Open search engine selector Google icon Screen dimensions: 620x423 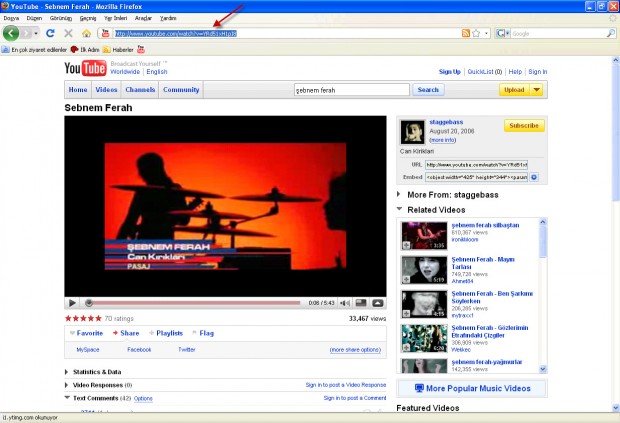503,34
